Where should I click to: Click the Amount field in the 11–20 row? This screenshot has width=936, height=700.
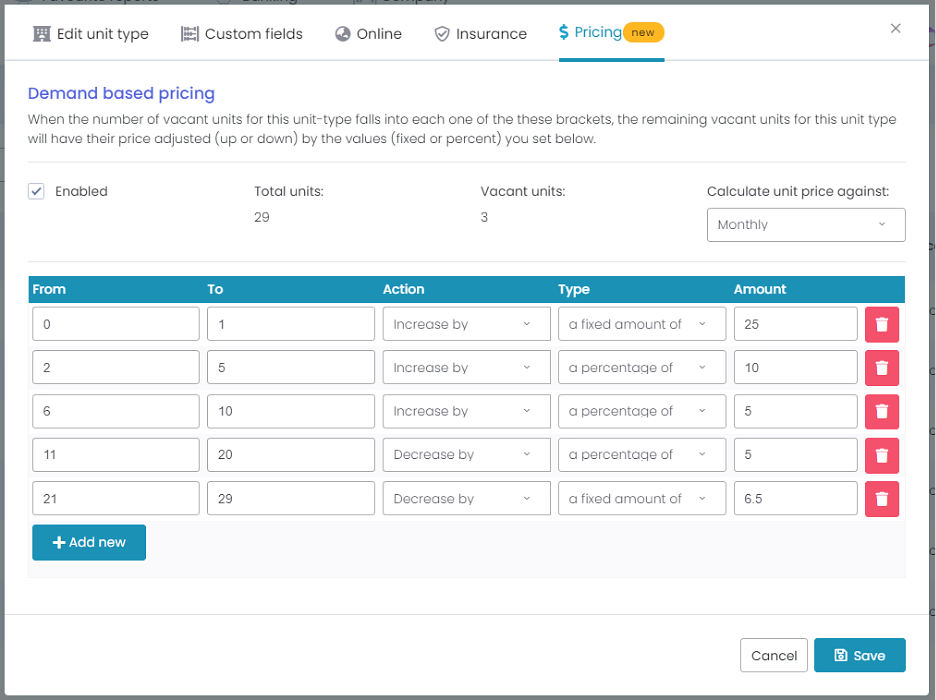click(796, 455)
